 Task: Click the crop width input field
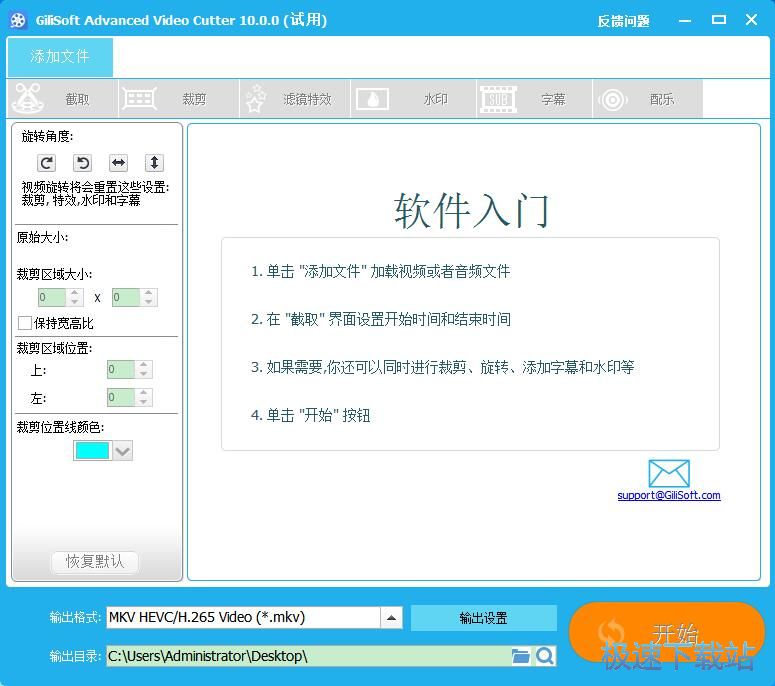pyautogui.click(x=52, y=298)
